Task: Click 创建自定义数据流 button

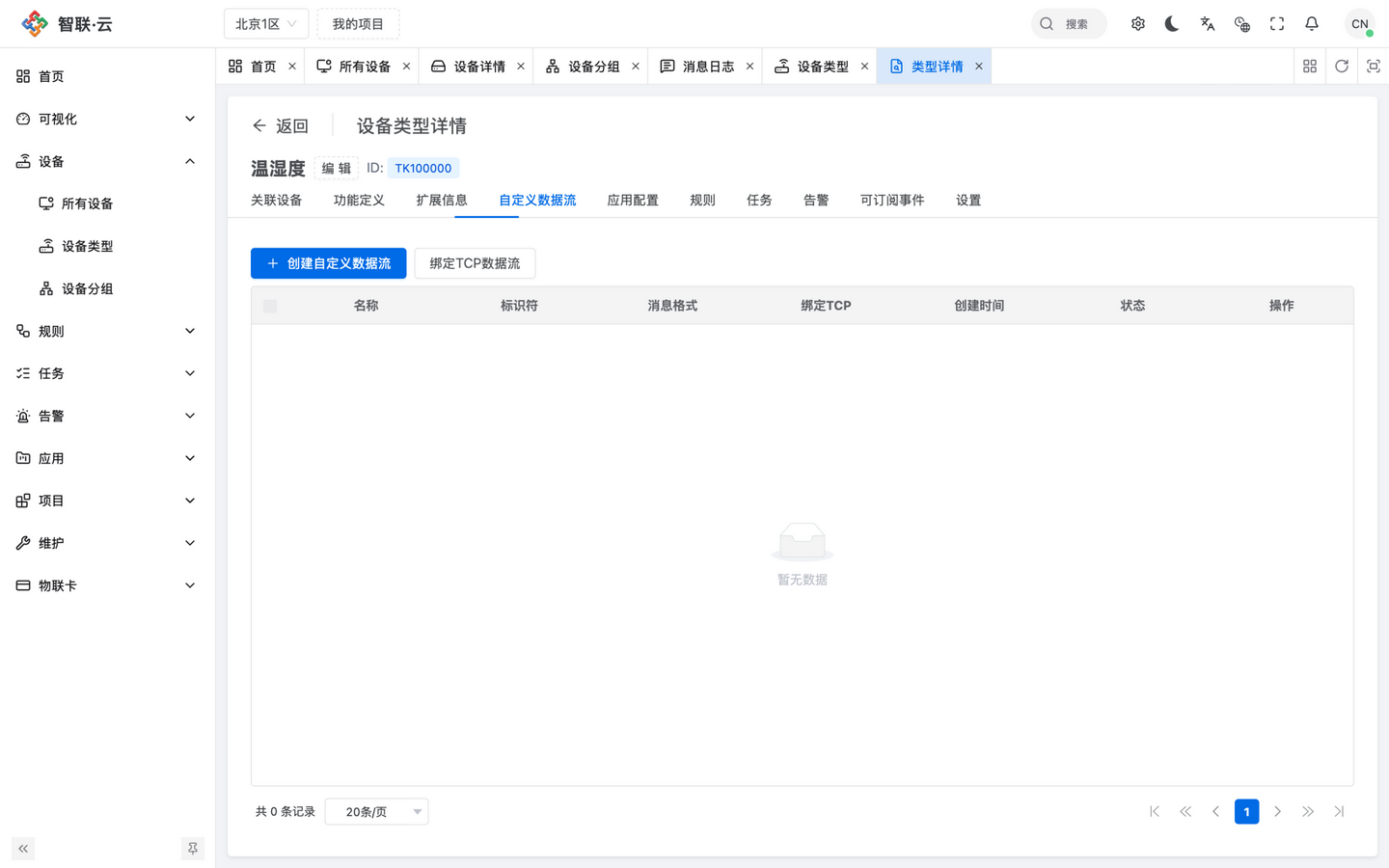Action: [329, 263]
